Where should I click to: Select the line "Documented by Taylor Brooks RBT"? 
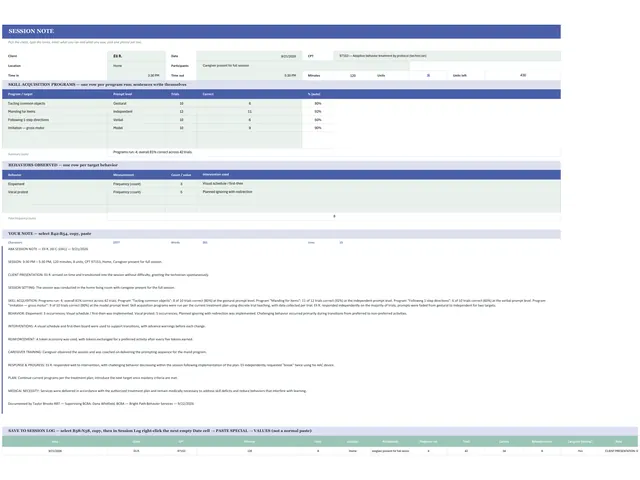(101, 404)
